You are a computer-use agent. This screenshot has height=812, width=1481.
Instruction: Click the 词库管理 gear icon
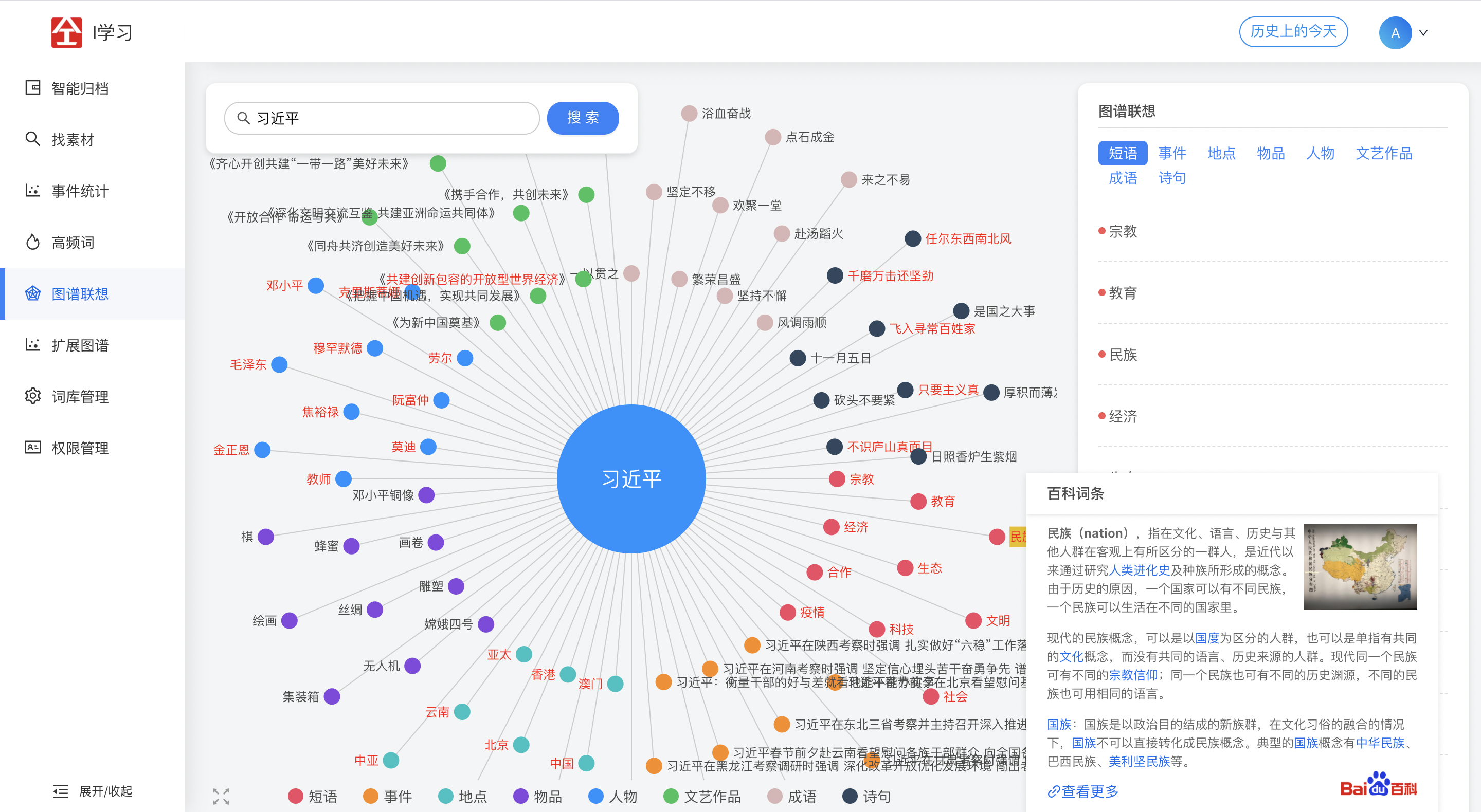33,396
